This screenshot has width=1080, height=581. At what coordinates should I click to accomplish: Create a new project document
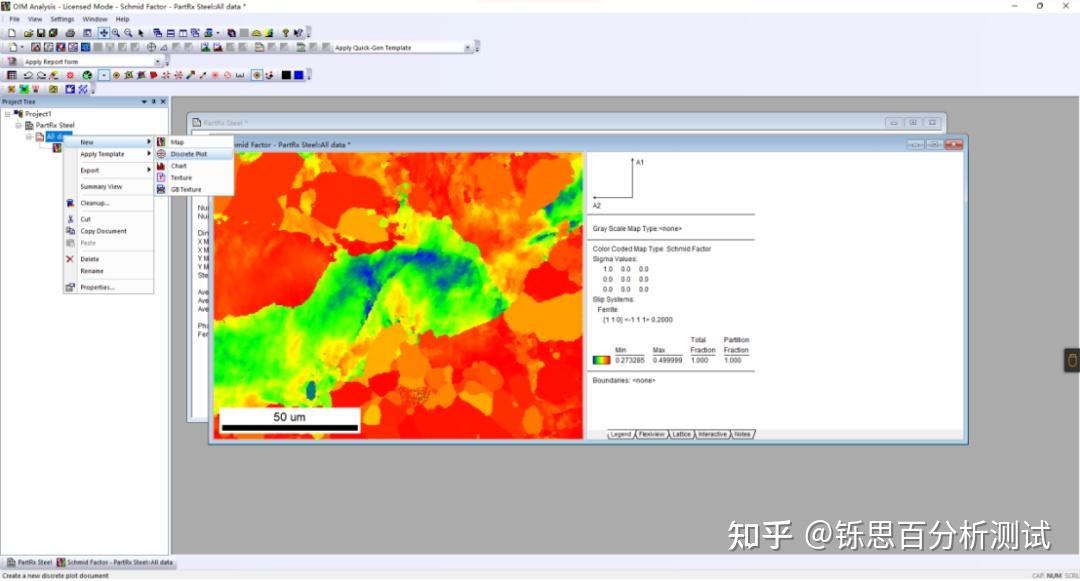click(x=12, y=33)
